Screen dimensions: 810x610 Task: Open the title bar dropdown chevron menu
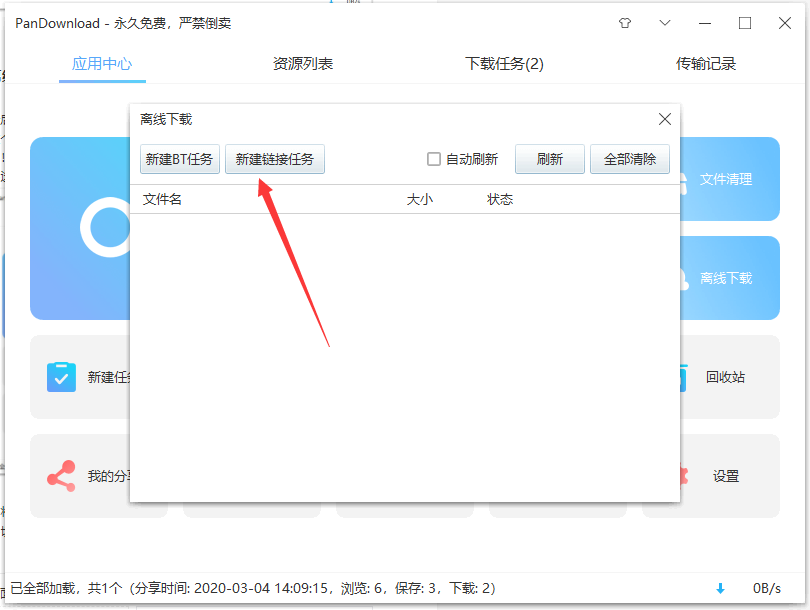665,23
